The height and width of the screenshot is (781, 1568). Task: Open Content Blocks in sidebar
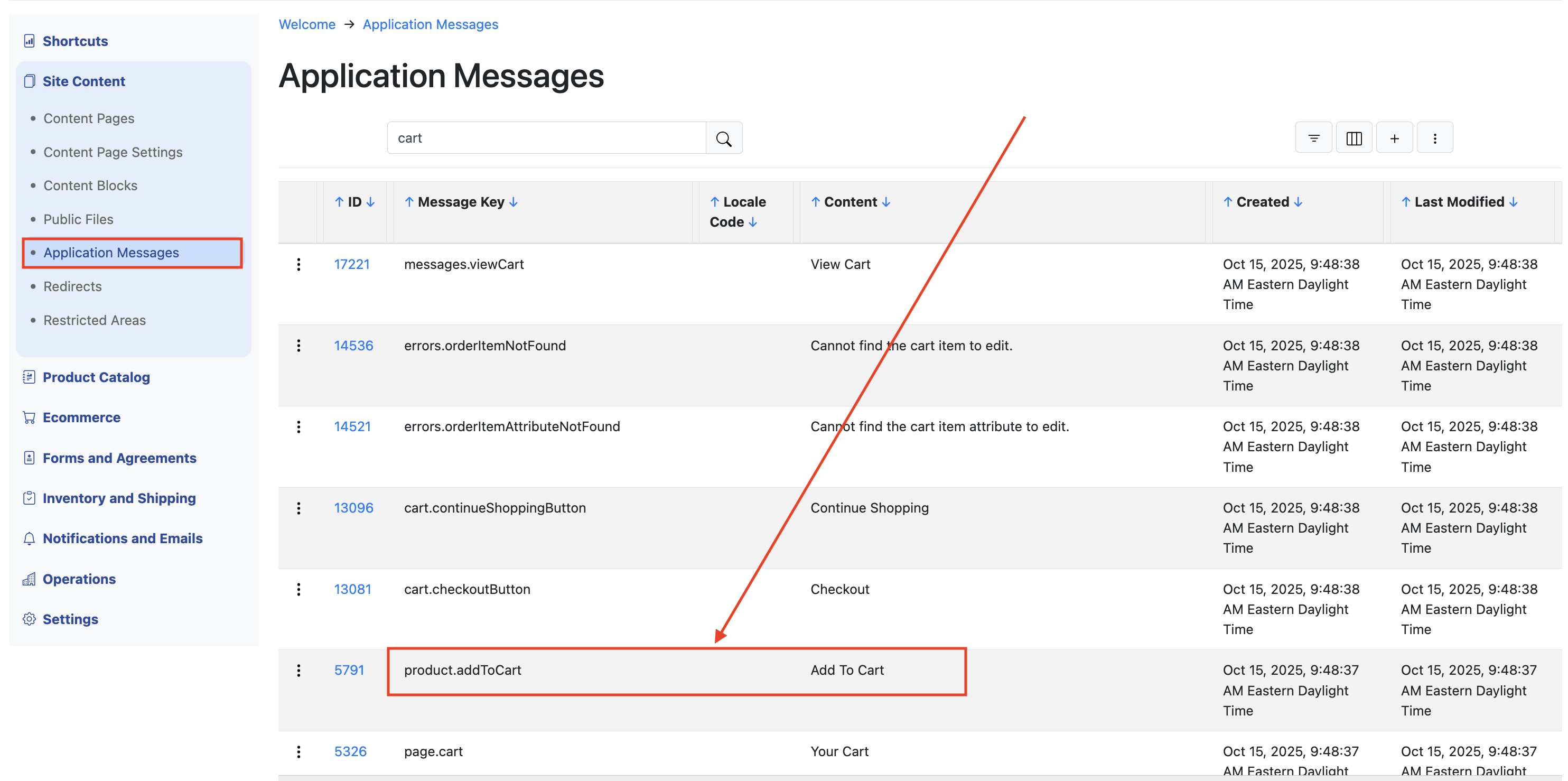pos(90,185)
